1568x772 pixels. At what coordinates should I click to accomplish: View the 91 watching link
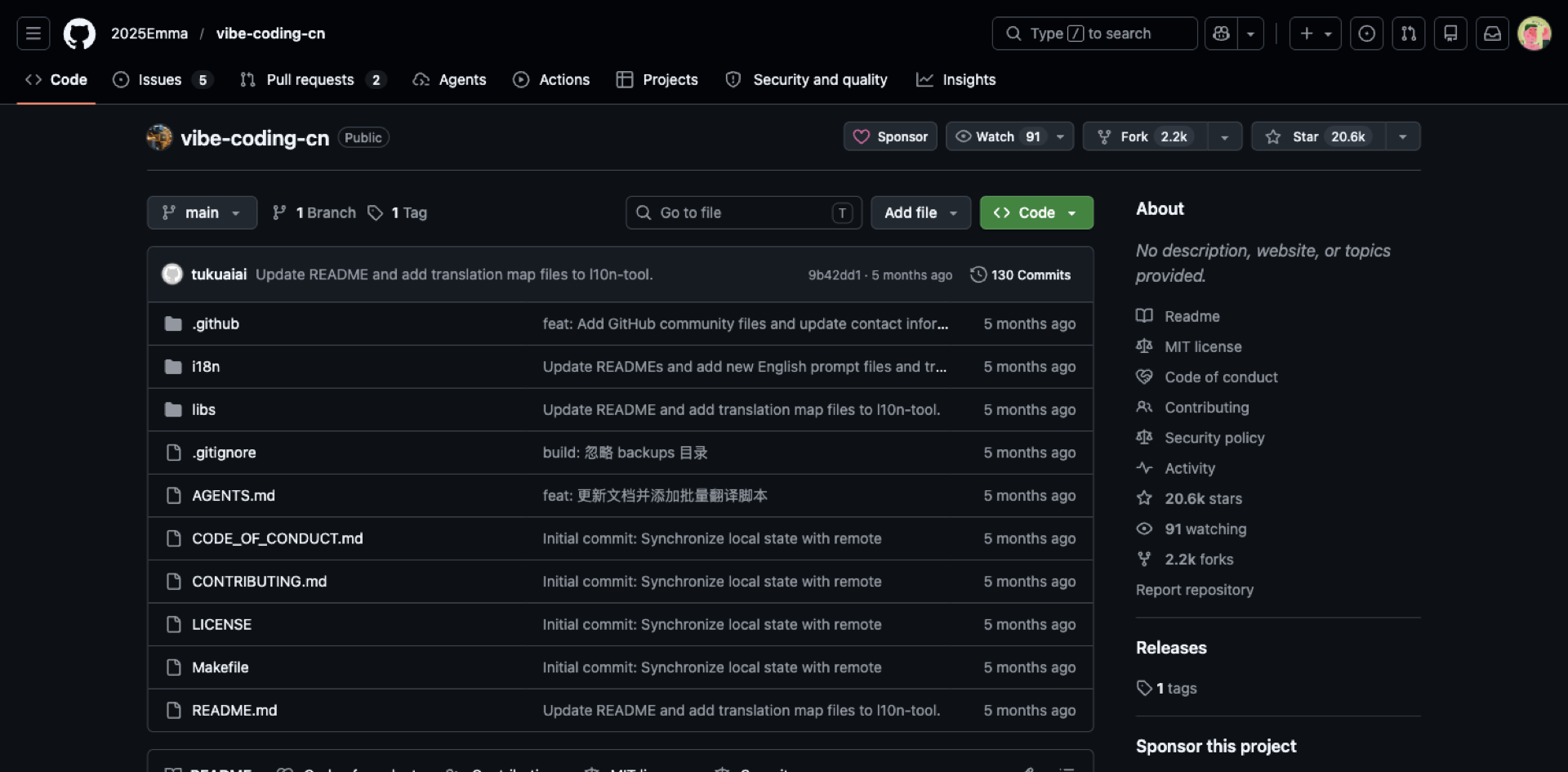(1192, 529)
